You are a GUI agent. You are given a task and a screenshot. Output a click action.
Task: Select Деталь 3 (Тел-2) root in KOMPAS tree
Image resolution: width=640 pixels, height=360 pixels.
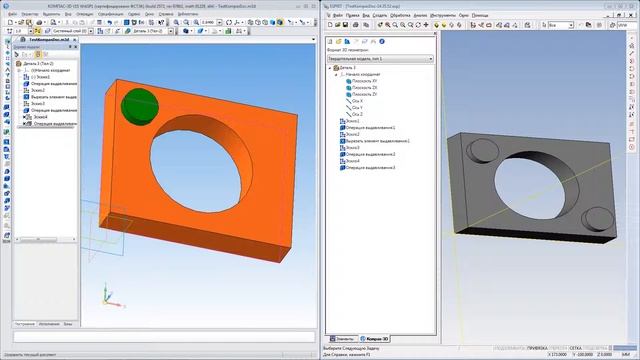pos(38,64)
